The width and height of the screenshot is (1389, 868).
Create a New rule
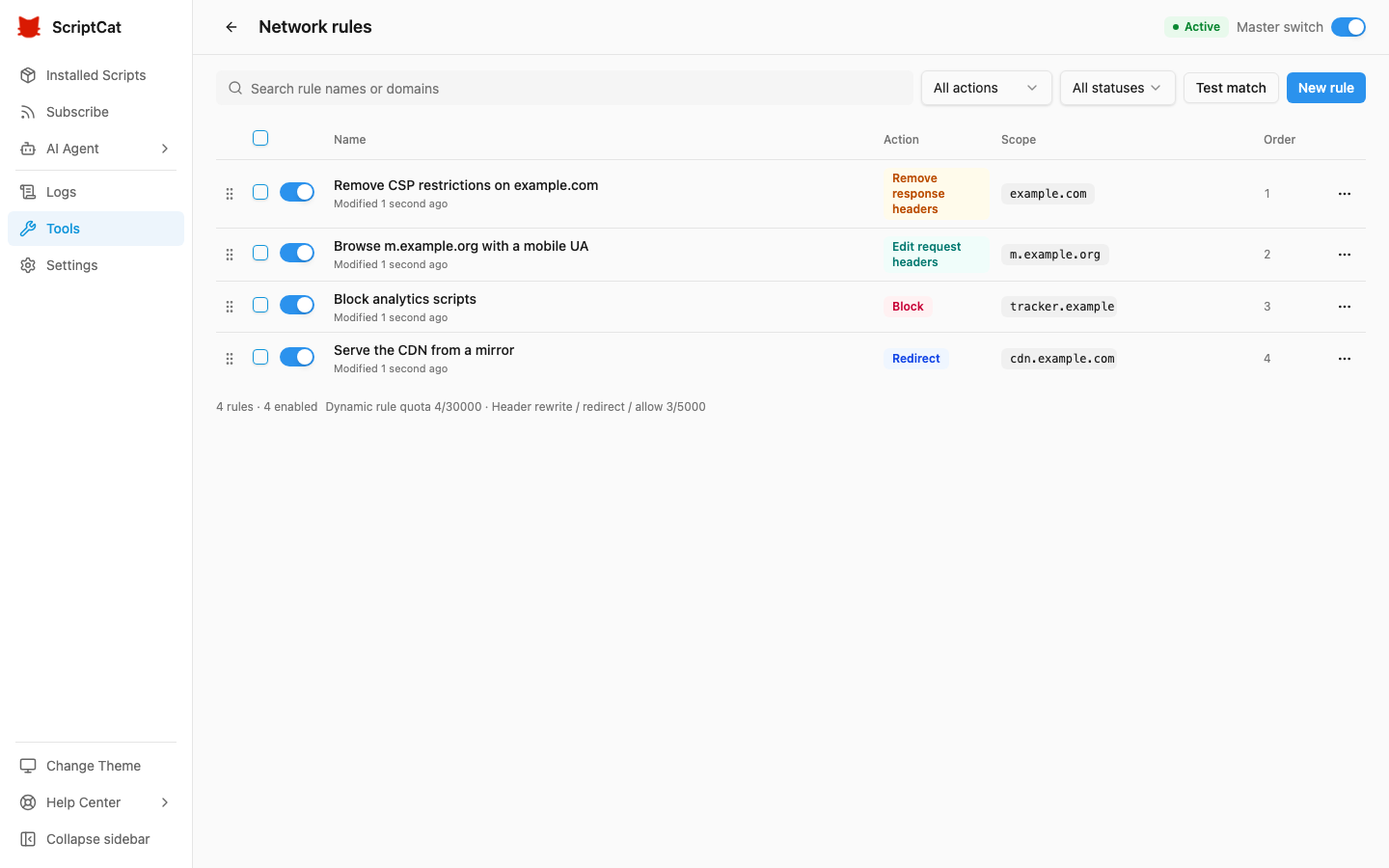click(1326, 88)
